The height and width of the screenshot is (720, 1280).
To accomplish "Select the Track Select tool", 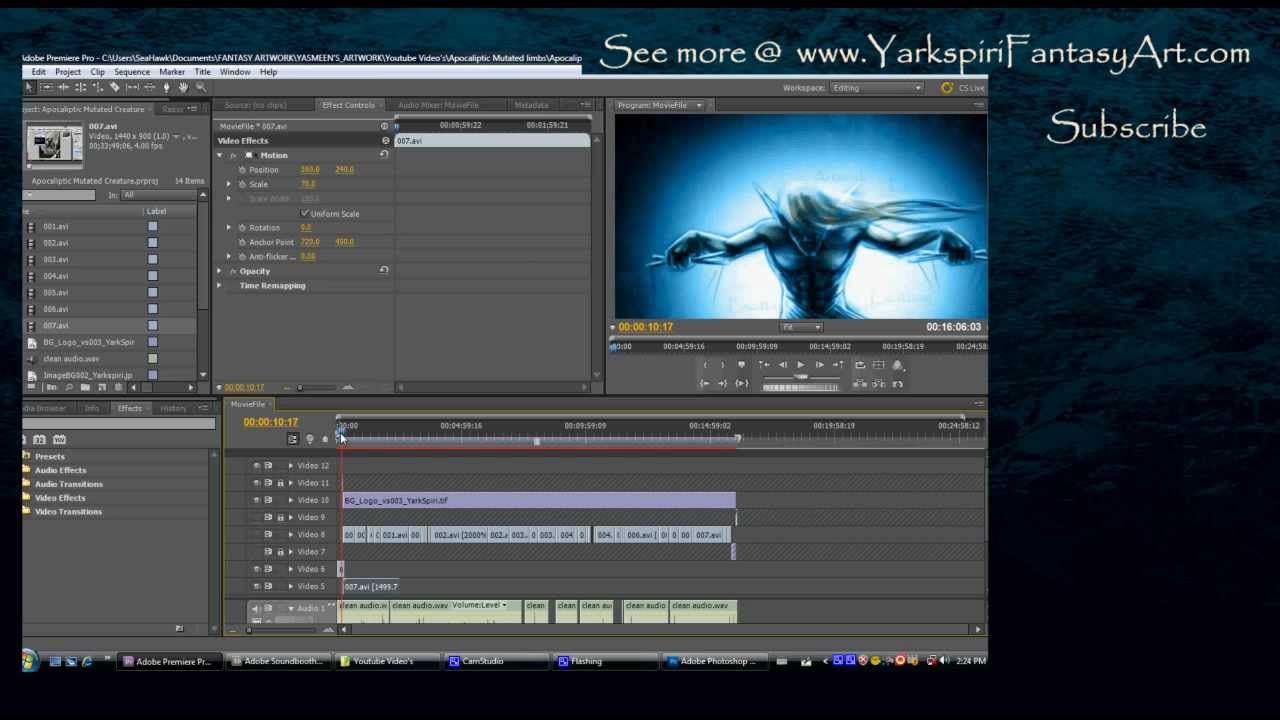I will [x=46, y=87].
